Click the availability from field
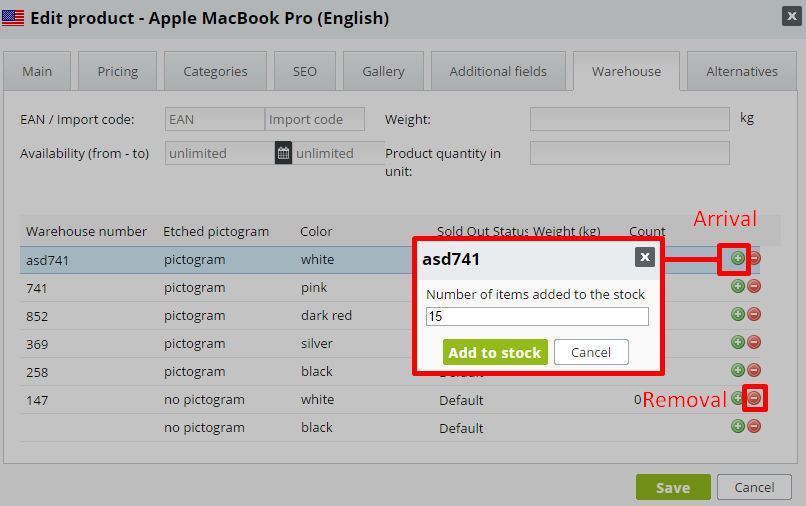Screen dimensions: 806x506 point(220,153)
